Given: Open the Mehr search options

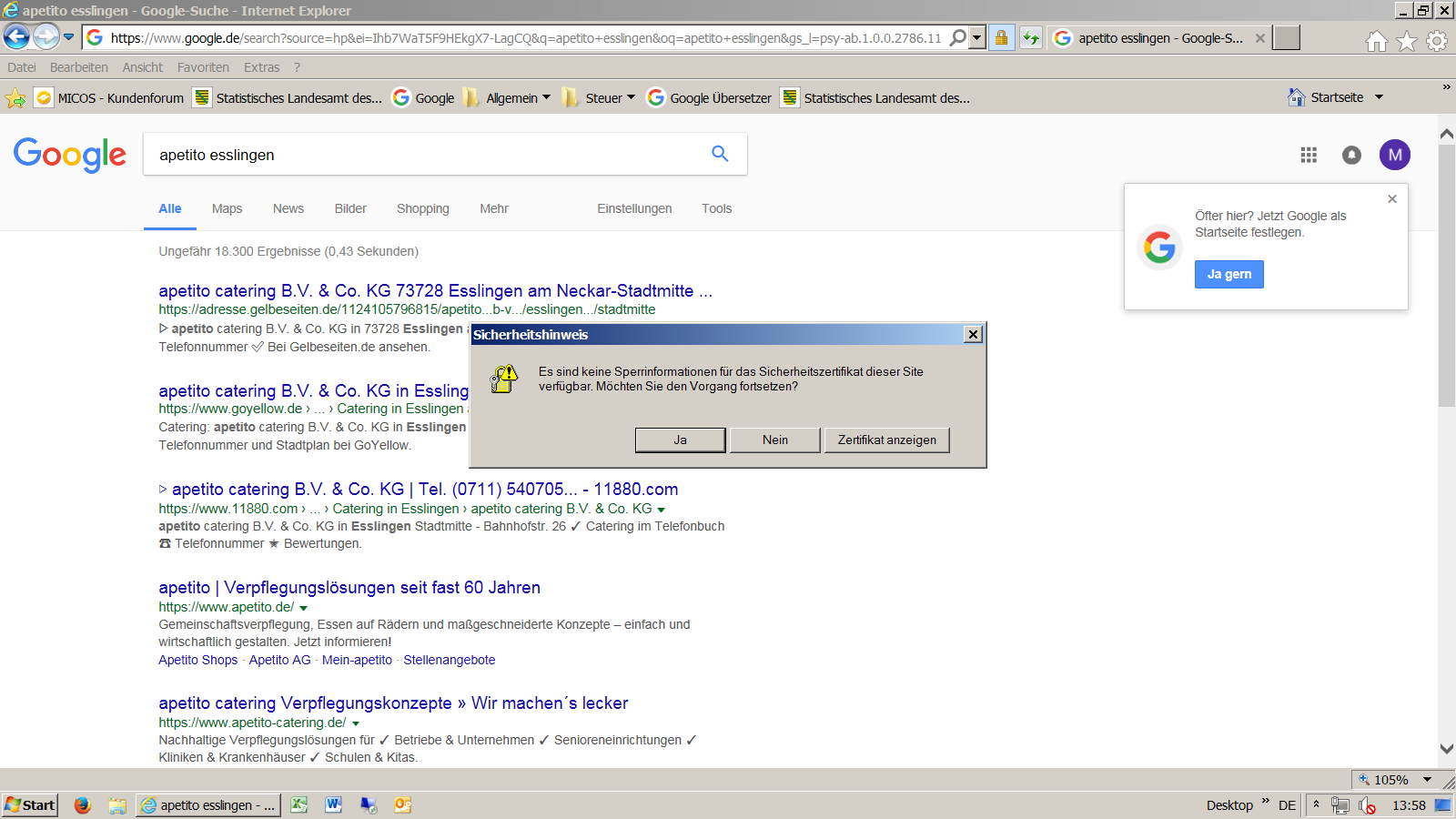Looking at the screenshot, I should [494, 208].
